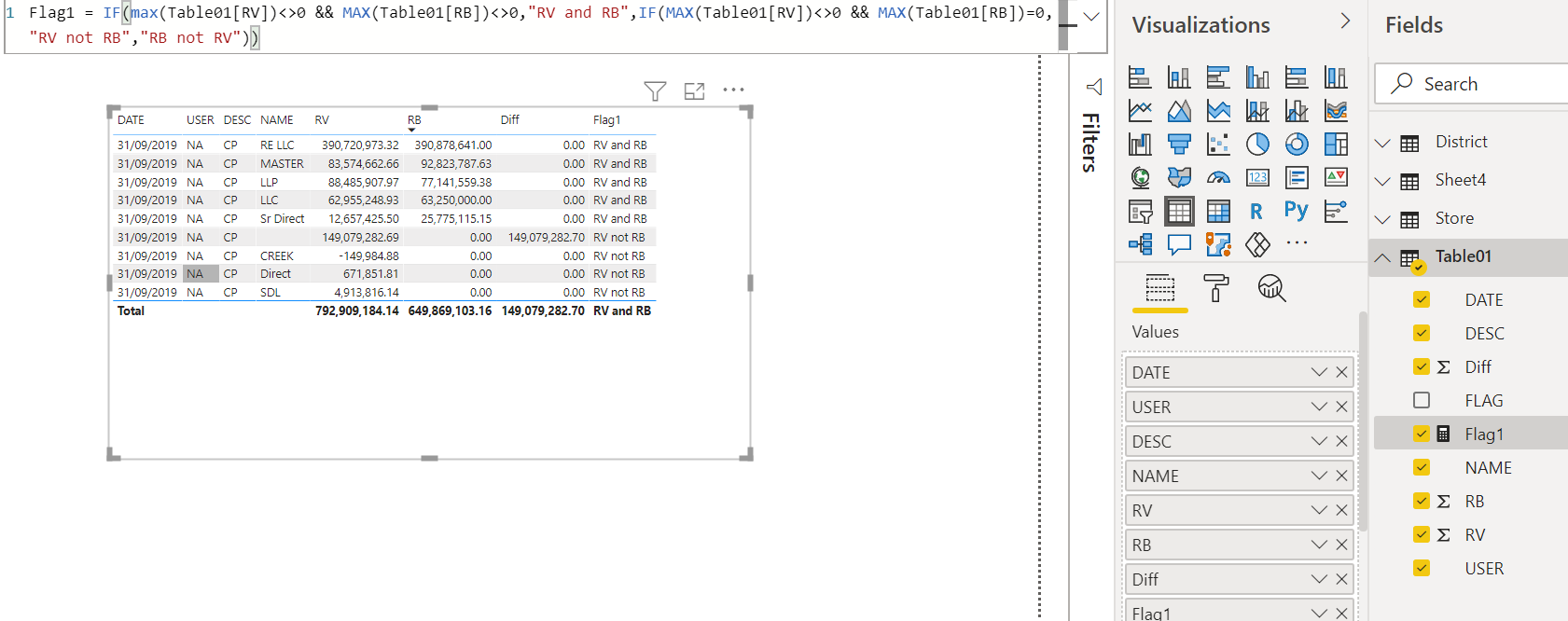The width and height of the screenshot is (1568, 621).
Task: Select the Matrix visual
Action: [x=1218, y=212]
